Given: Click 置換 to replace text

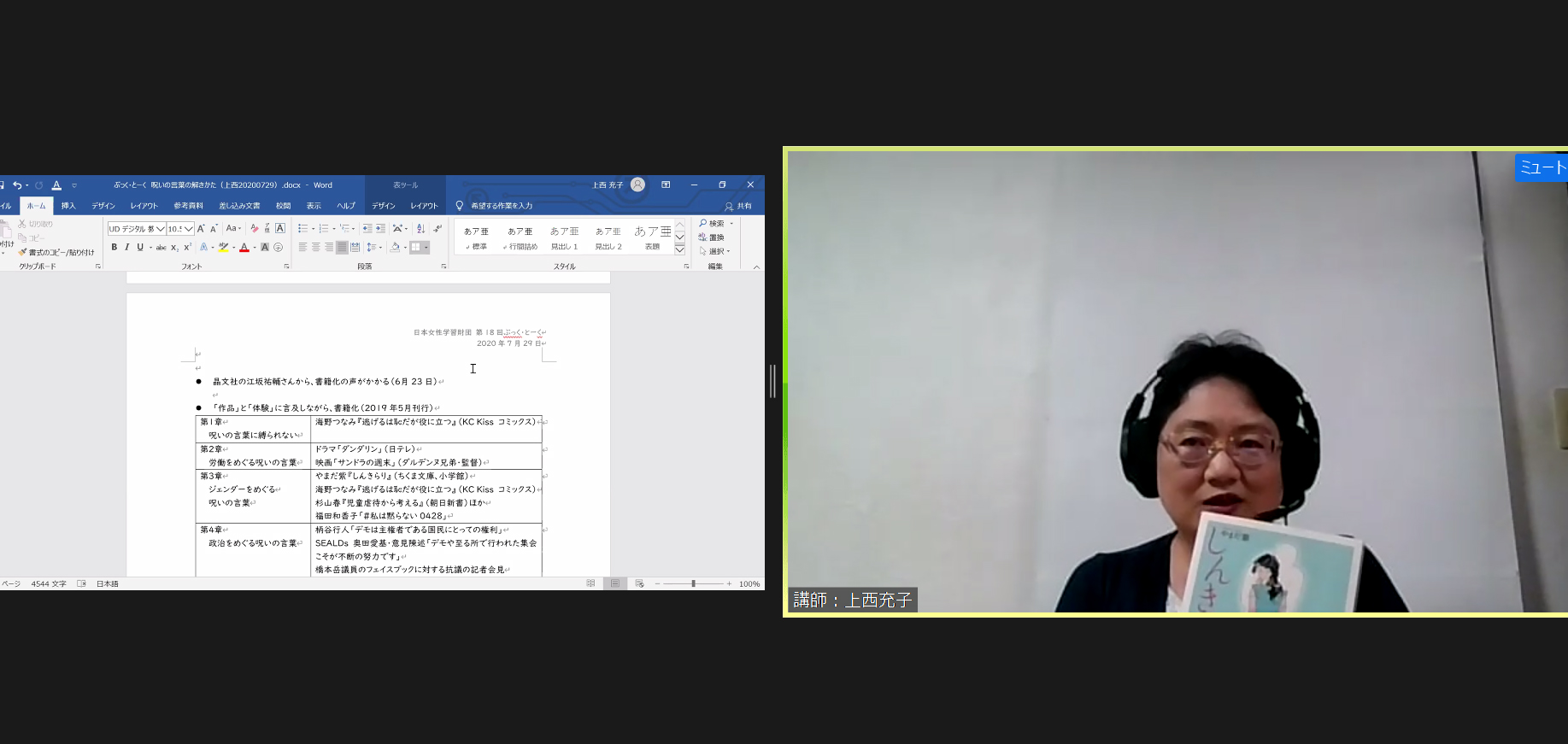Looking at the screenshot, I should 711,237.
